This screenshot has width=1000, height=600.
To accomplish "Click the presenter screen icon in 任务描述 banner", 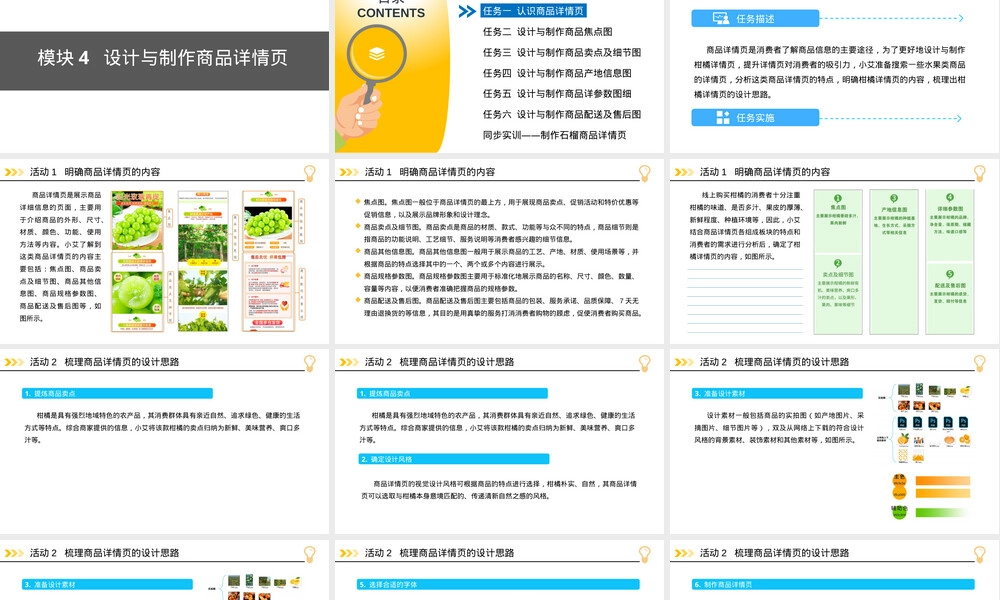I will click(x=721, y=18).
